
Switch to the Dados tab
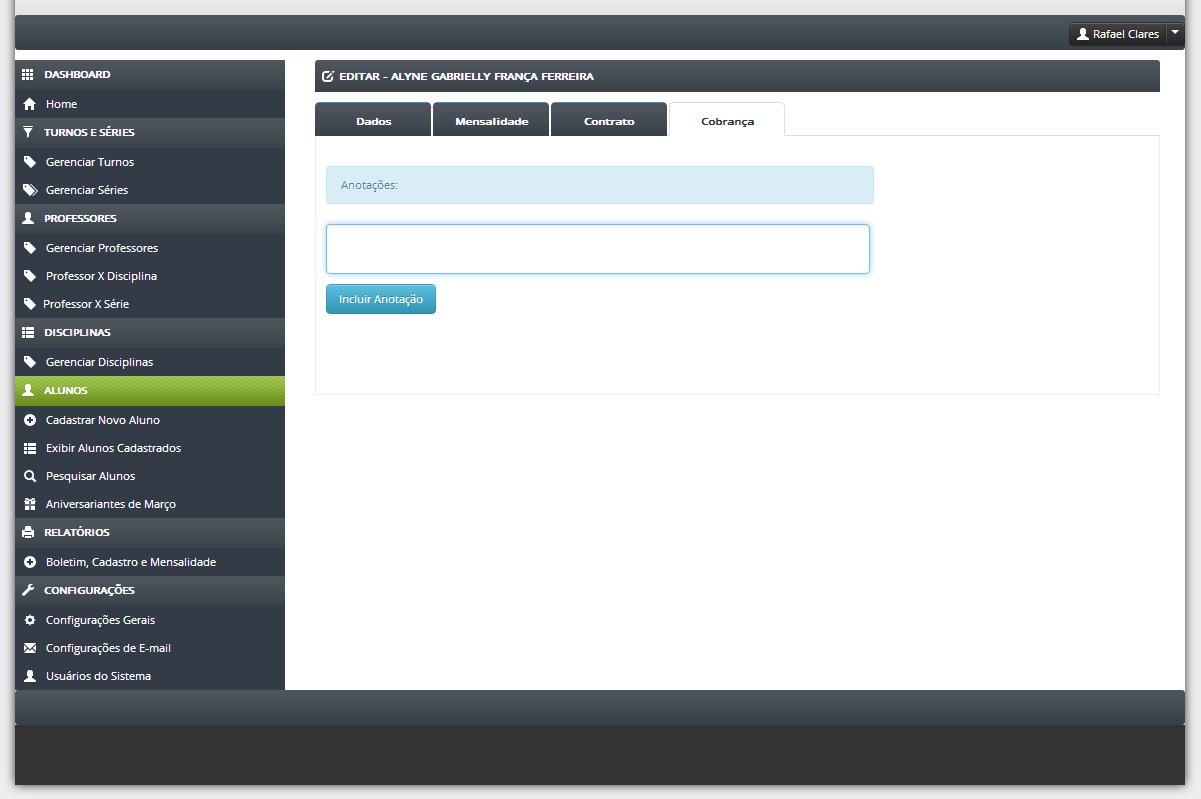(x=373, y=120)
